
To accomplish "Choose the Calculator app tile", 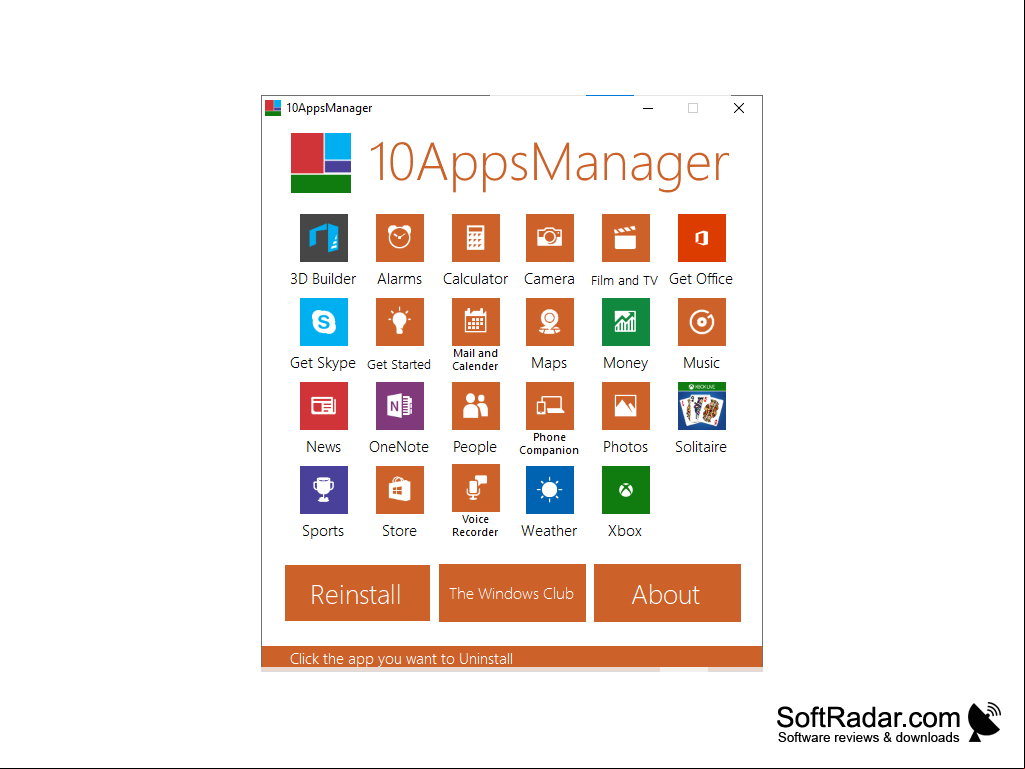I will [x=475, y=238].
